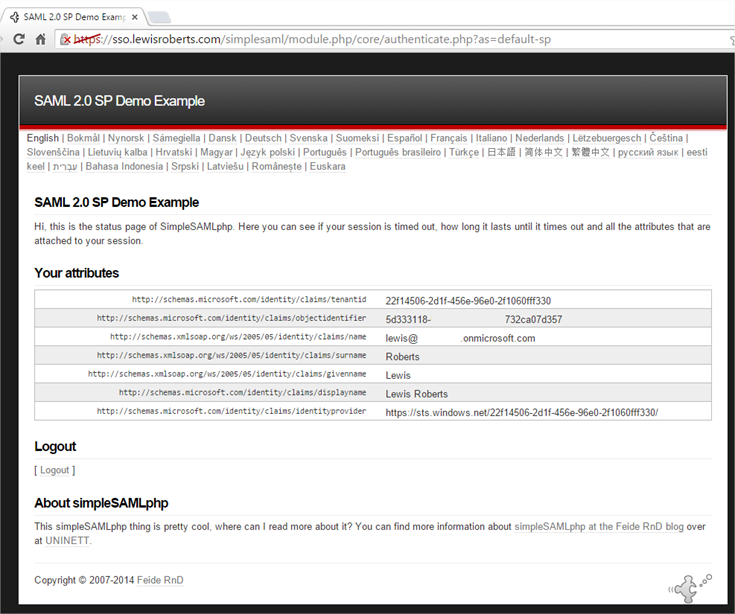Viewport: 735px width, 614px height.
Task: Select the identityprovider sts.windows.net URL value
Action: coord(522,413)
